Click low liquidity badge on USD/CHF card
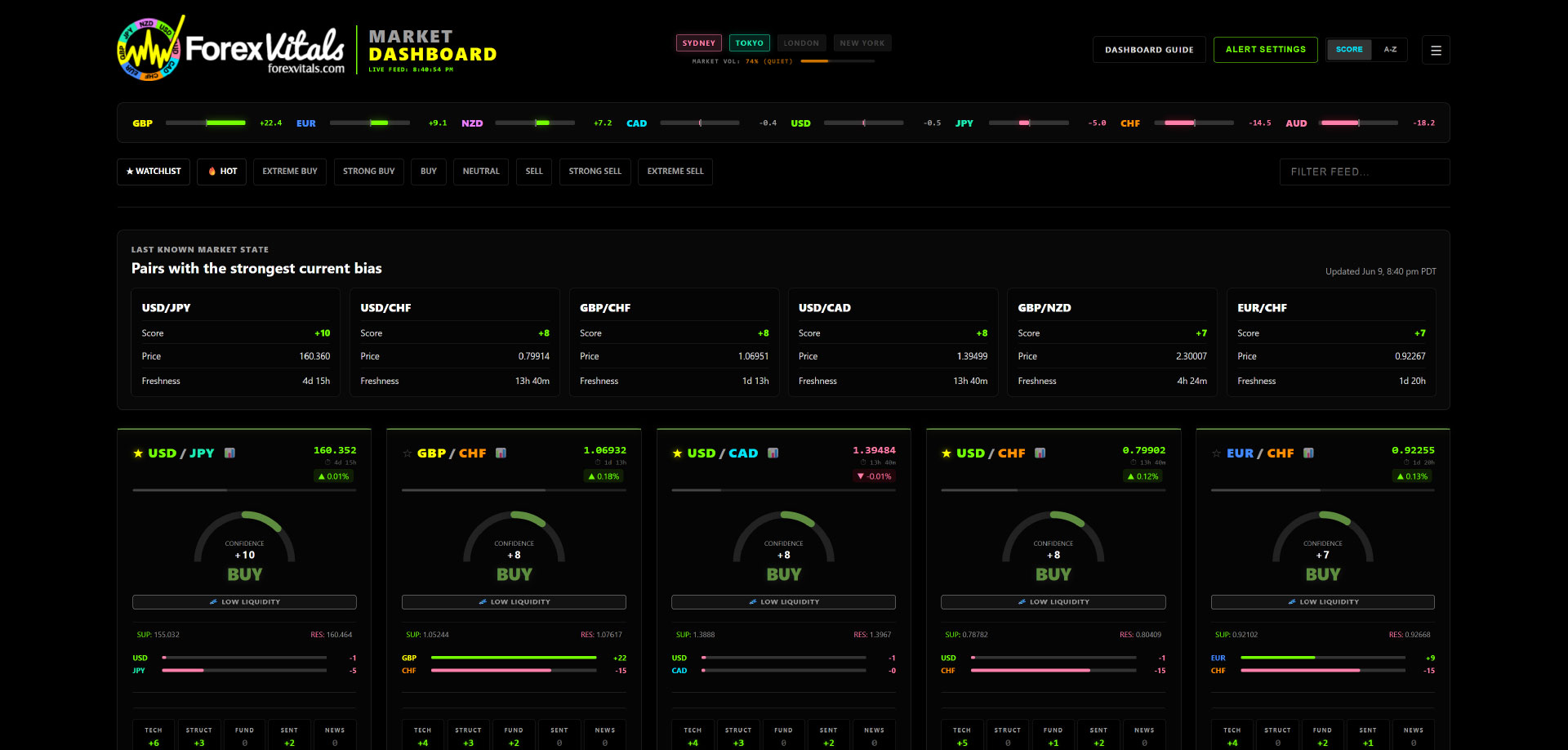1568x750 pixels. pyautogui.click(x=1053, y=602)
